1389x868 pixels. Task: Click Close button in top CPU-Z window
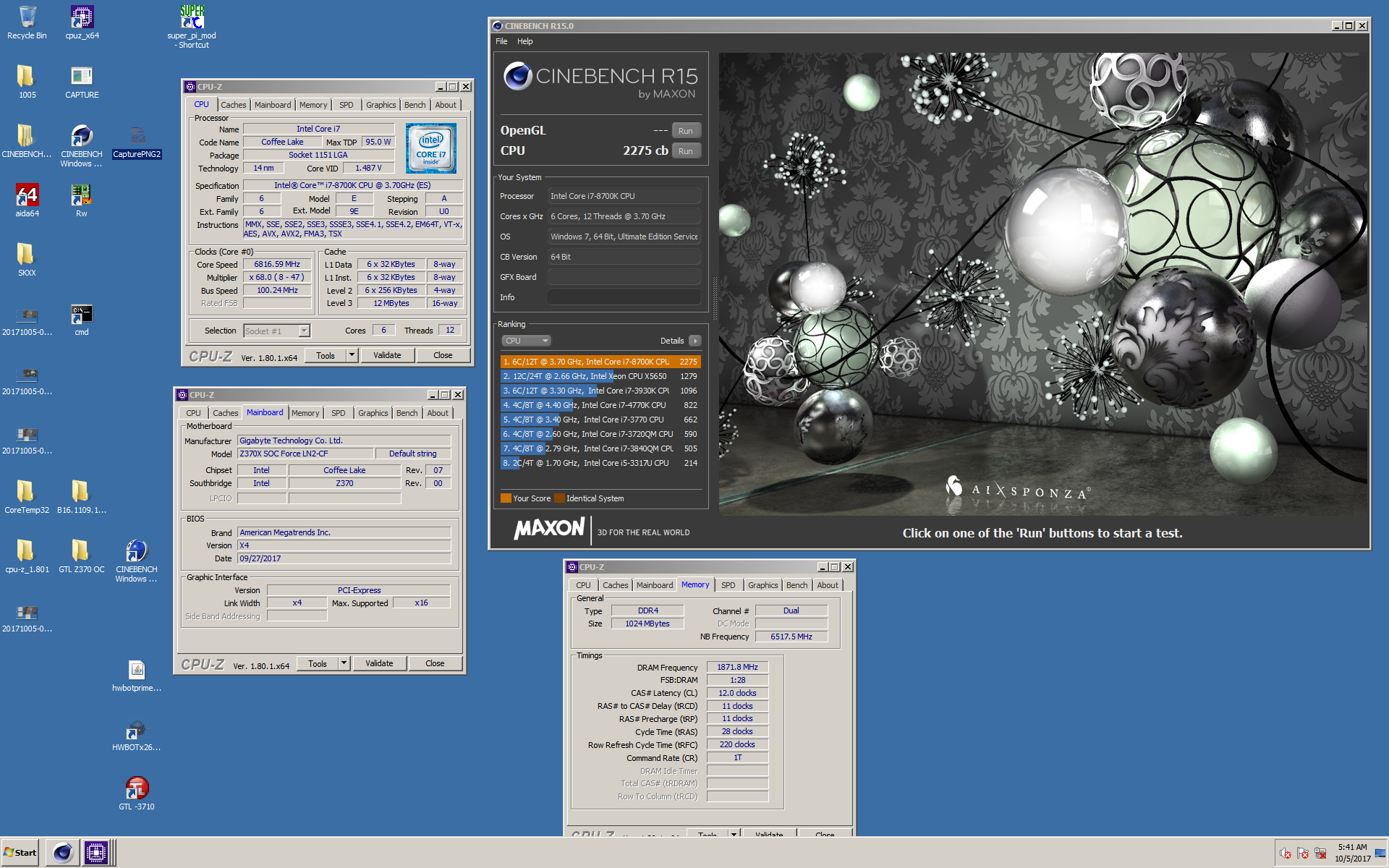pyautogui.click(x=443, y=355)
